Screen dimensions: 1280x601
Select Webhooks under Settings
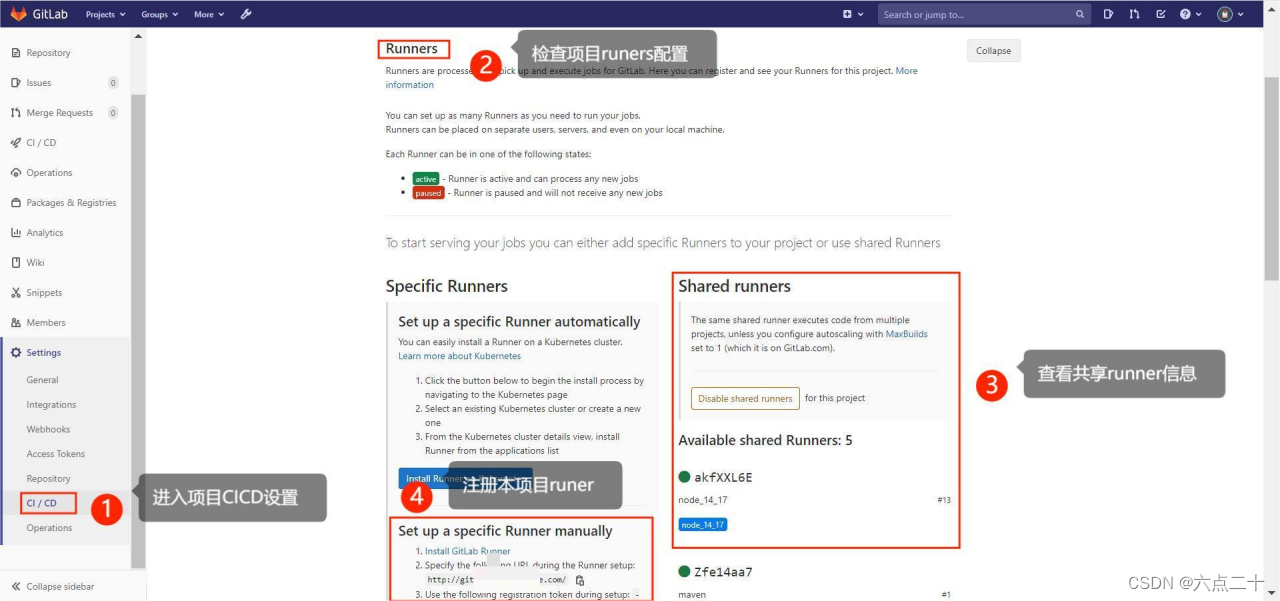coord(48,429)
